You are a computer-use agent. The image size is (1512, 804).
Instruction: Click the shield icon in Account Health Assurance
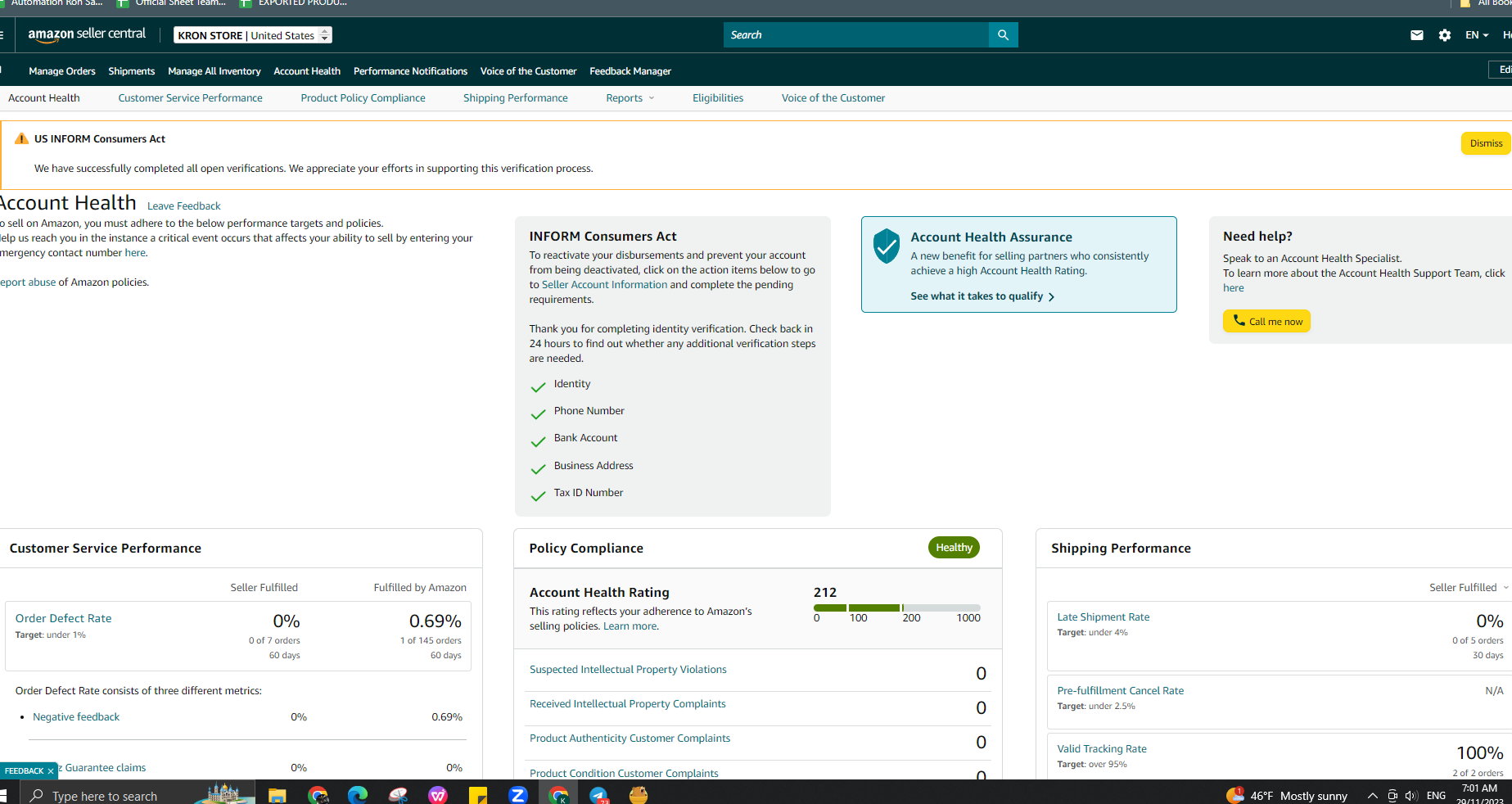tap(887, 246)
